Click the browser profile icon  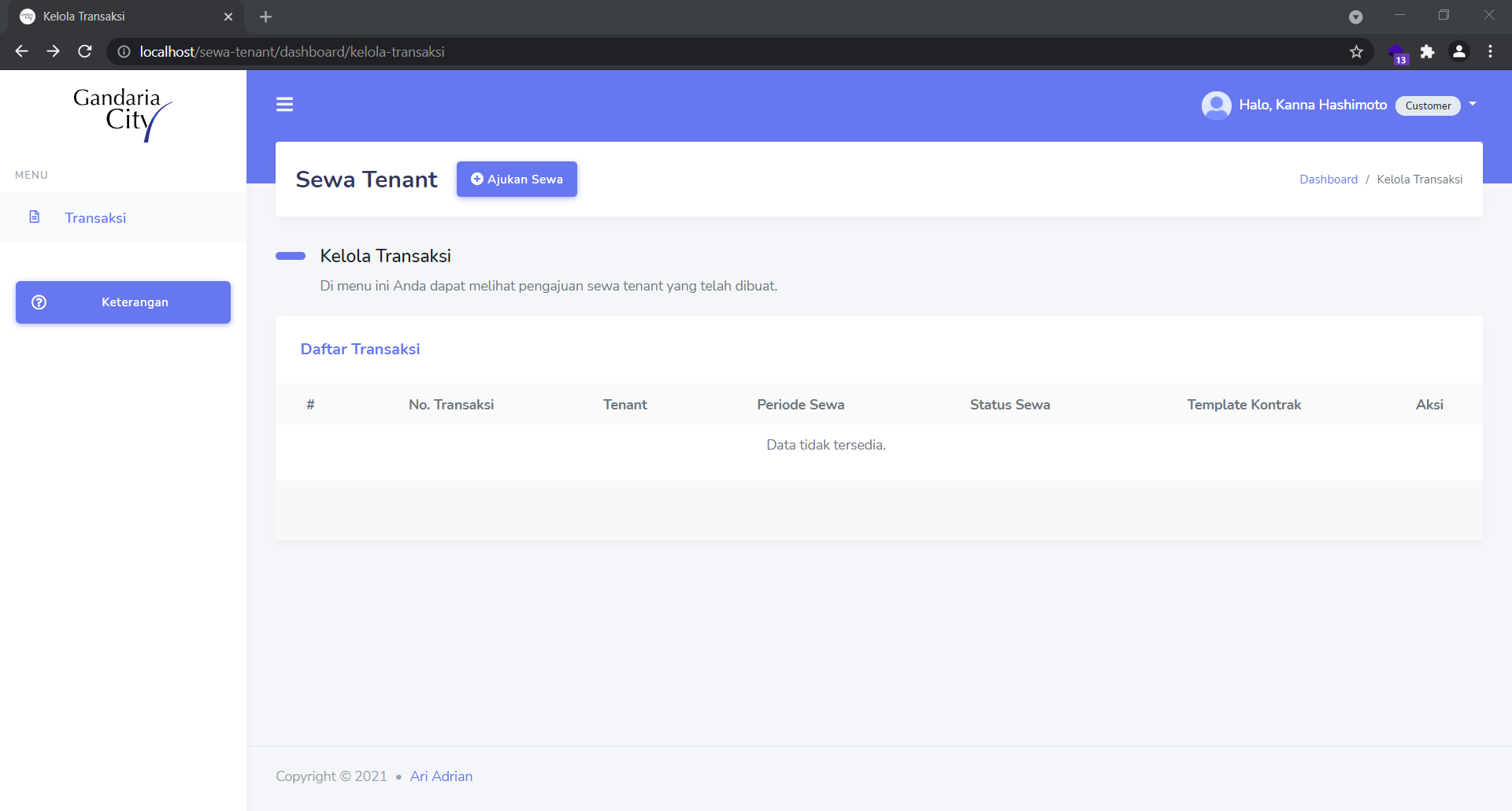point(1459,51)
